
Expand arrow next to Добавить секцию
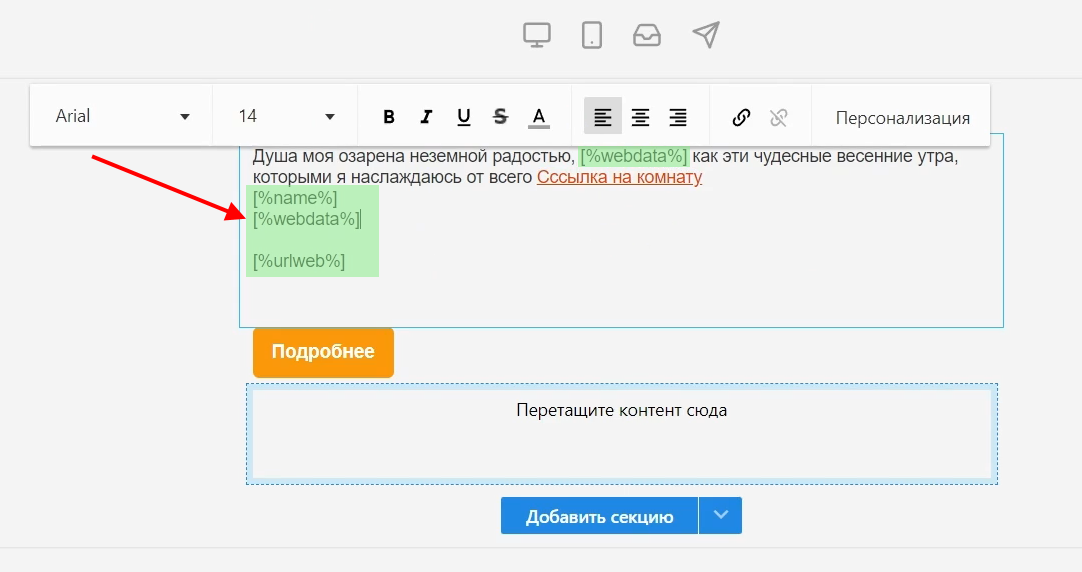(x=721, y=516)
